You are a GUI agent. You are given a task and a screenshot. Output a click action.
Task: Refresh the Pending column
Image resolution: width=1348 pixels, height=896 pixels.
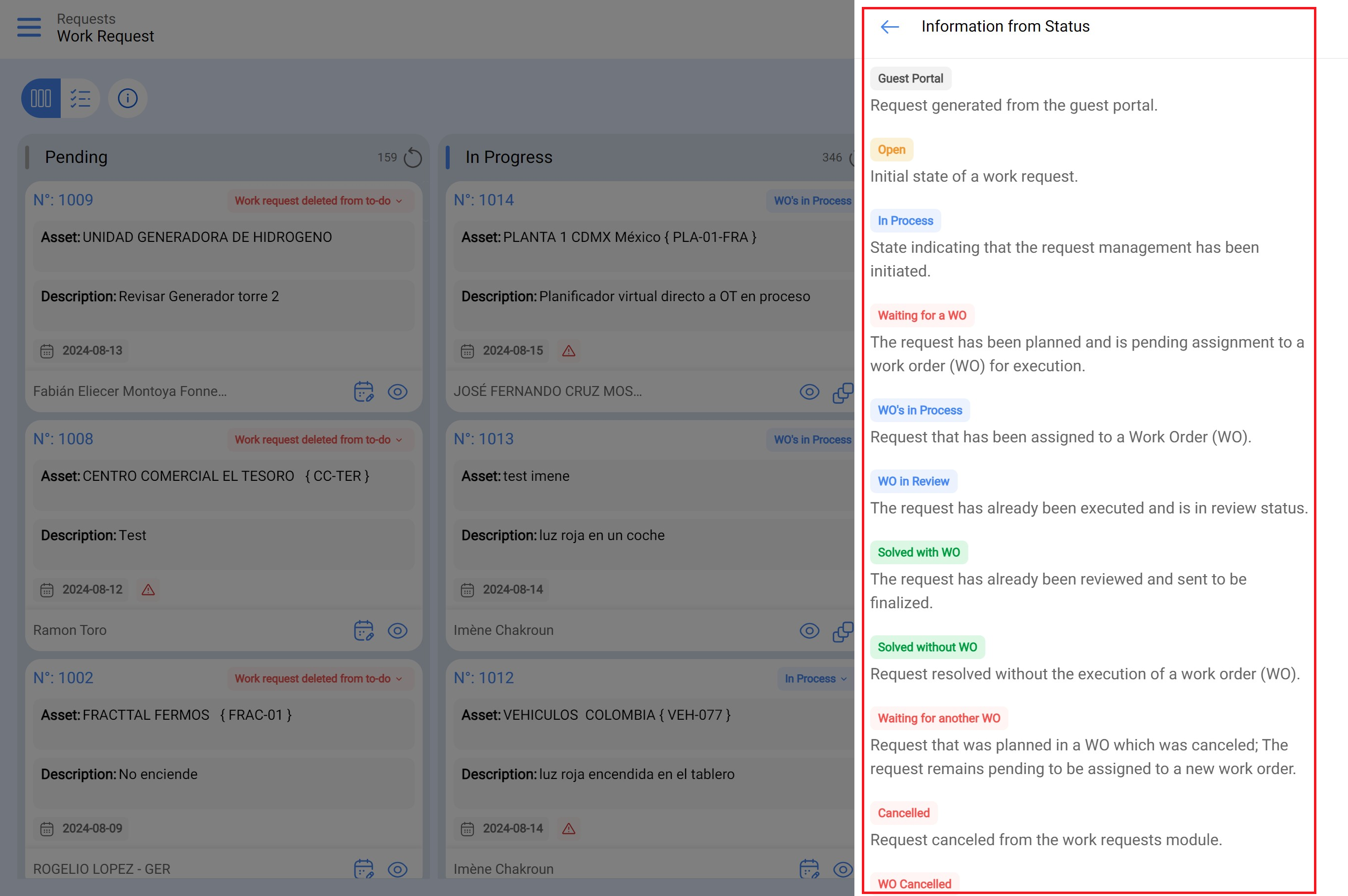click(413, 157)
